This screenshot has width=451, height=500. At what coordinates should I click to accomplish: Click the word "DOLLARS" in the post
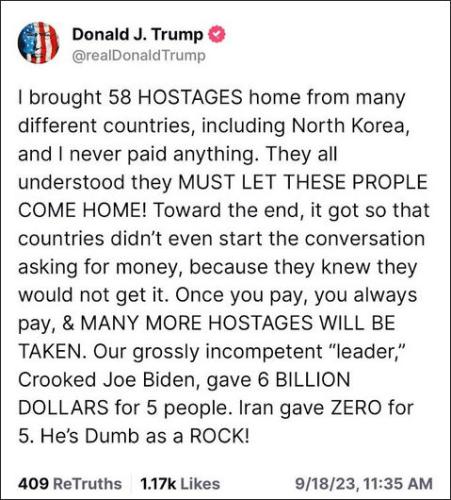coord(63,408)
